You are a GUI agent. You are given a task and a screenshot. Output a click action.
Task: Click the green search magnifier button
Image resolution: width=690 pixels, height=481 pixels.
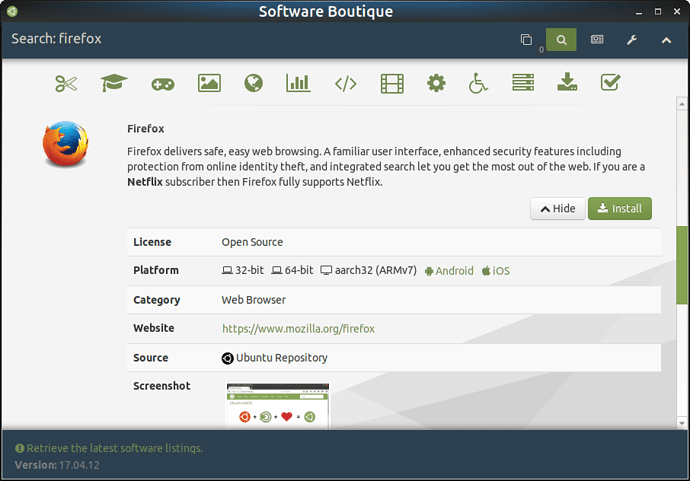click(x=561, y=40)
